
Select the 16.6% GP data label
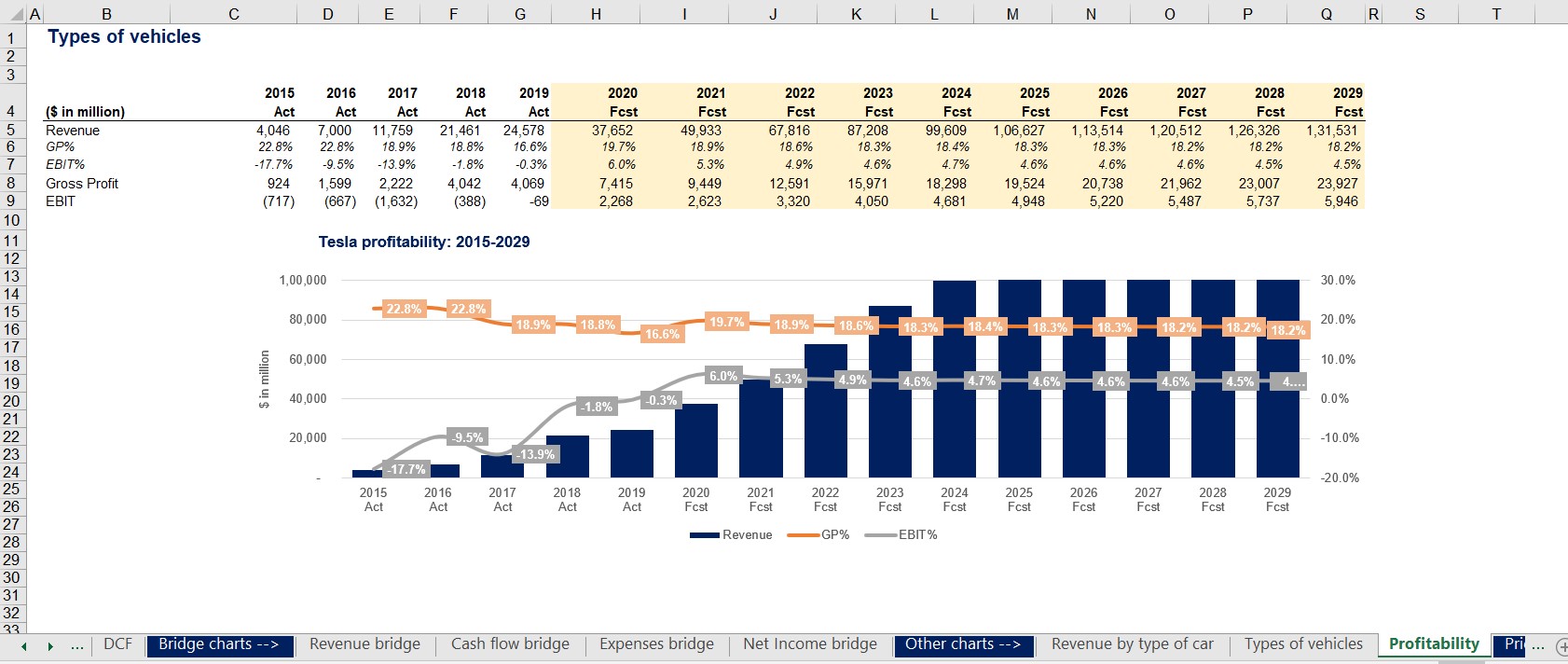662,334
